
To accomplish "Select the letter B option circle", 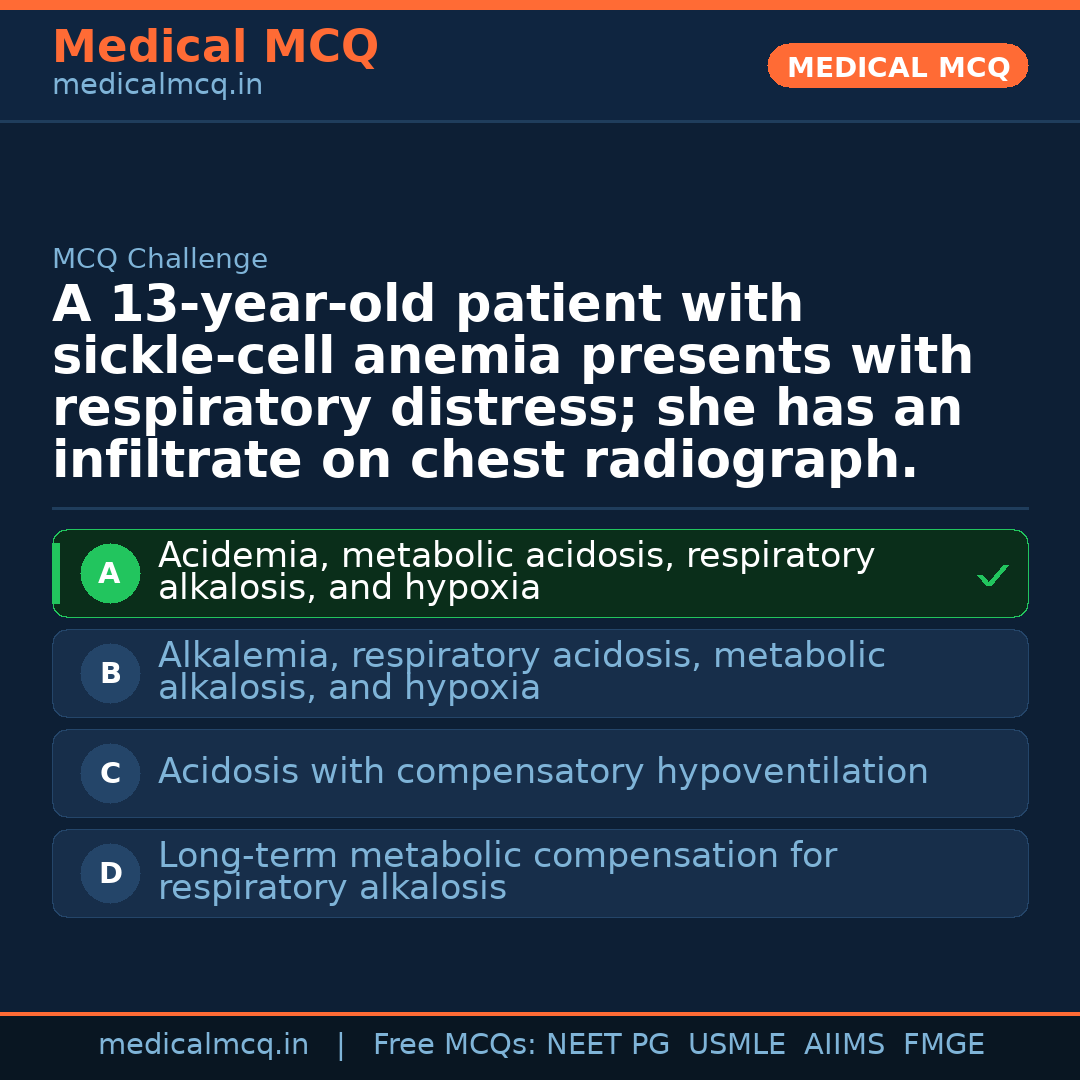I will click(x=110, y=674).
